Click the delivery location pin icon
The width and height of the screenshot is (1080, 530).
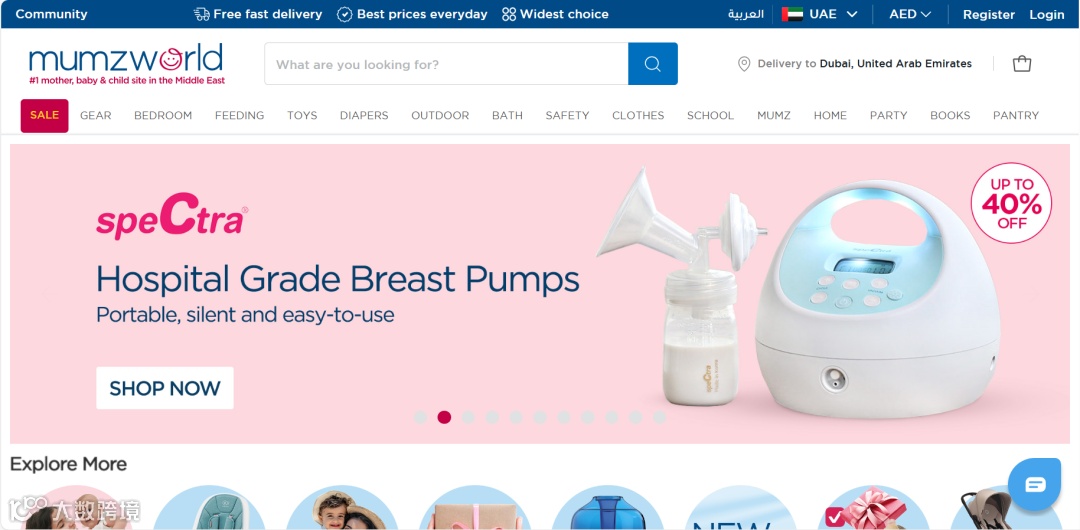pos(744,64)
